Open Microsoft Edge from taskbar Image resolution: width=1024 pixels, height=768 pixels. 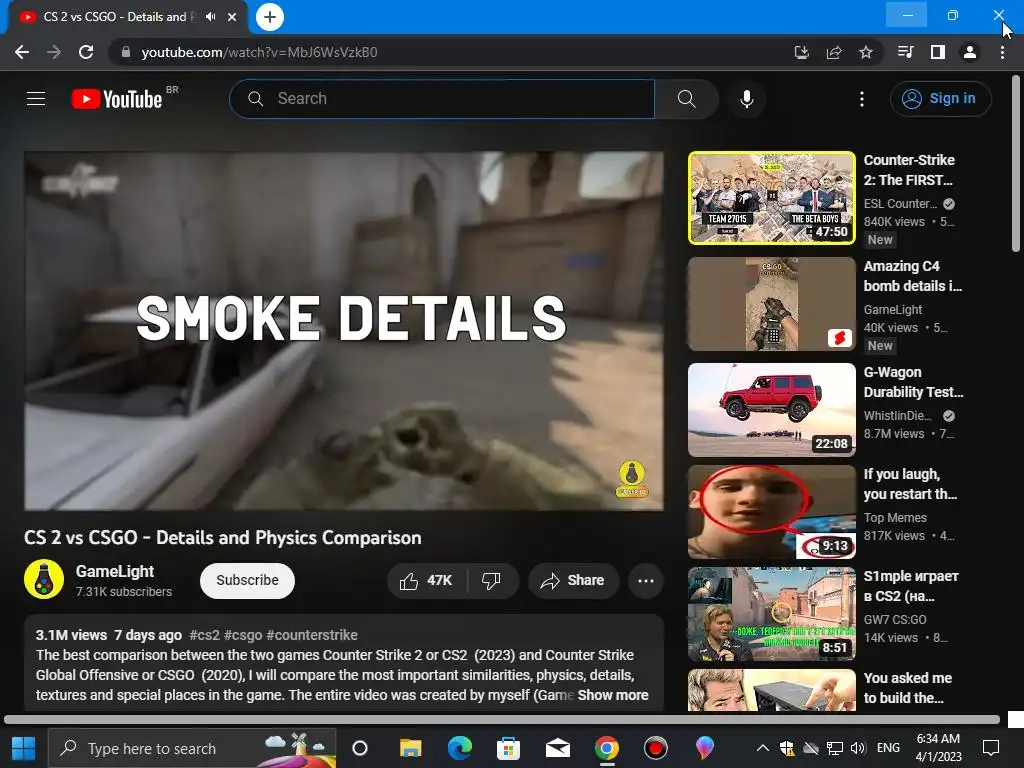460,748
